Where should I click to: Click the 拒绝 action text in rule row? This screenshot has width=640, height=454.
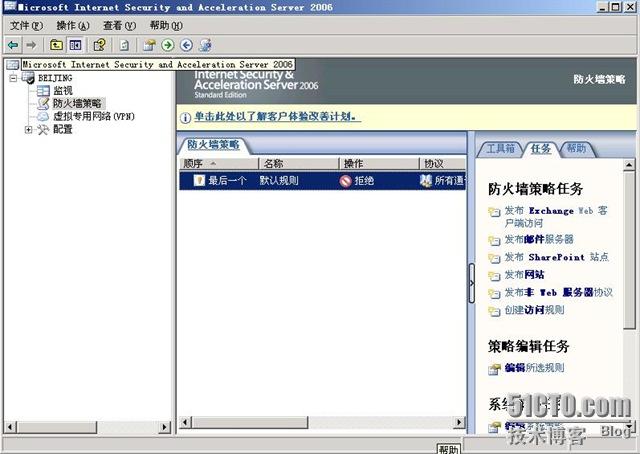[364, 180]
